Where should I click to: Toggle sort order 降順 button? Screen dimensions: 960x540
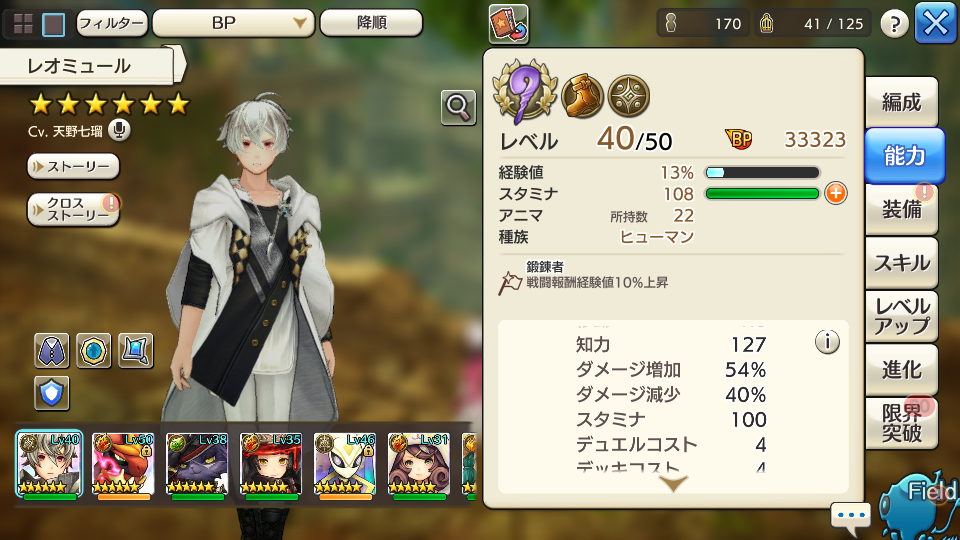(371, 23)
